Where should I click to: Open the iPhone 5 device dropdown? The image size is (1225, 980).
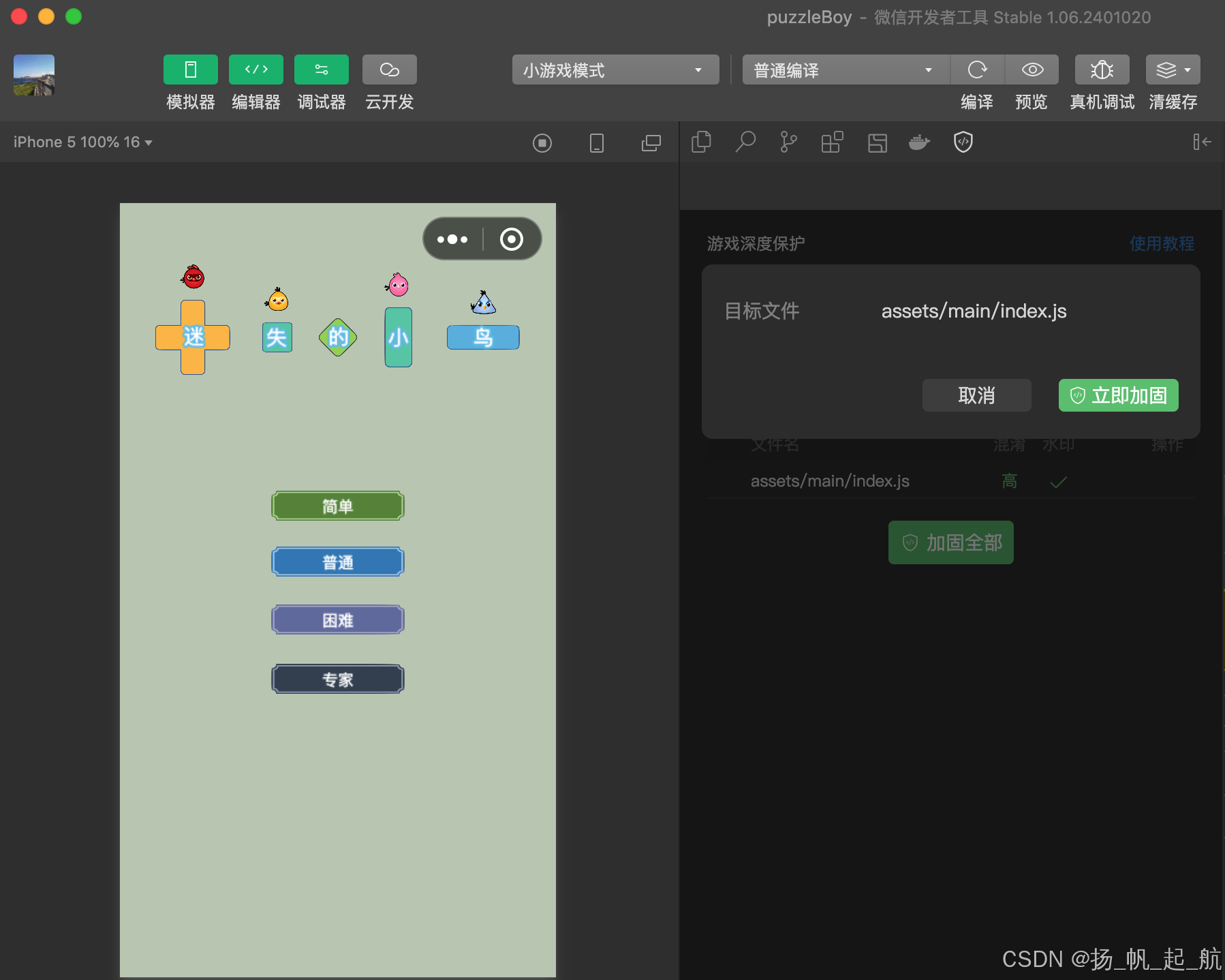(x=82, y=142)
